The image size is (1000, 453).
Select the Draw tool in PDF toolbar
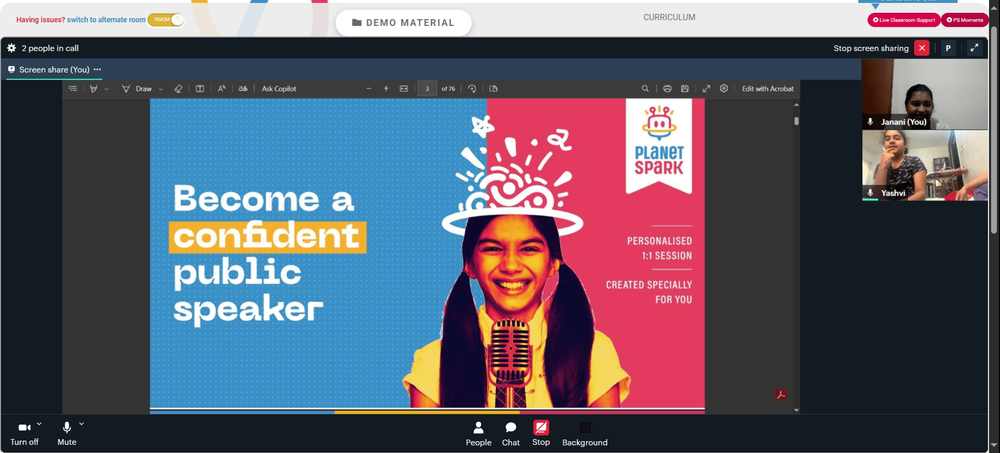[x=137, y=89]
